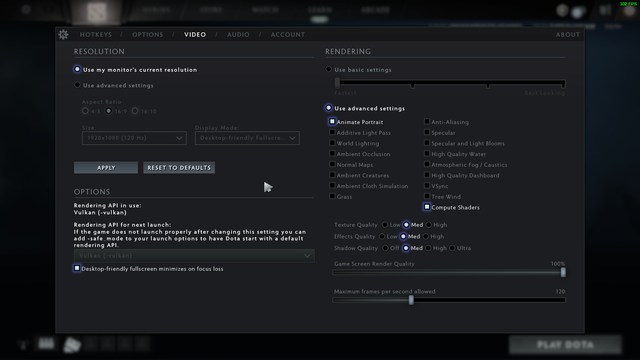Set Texture Quality to High

point(429,224)
